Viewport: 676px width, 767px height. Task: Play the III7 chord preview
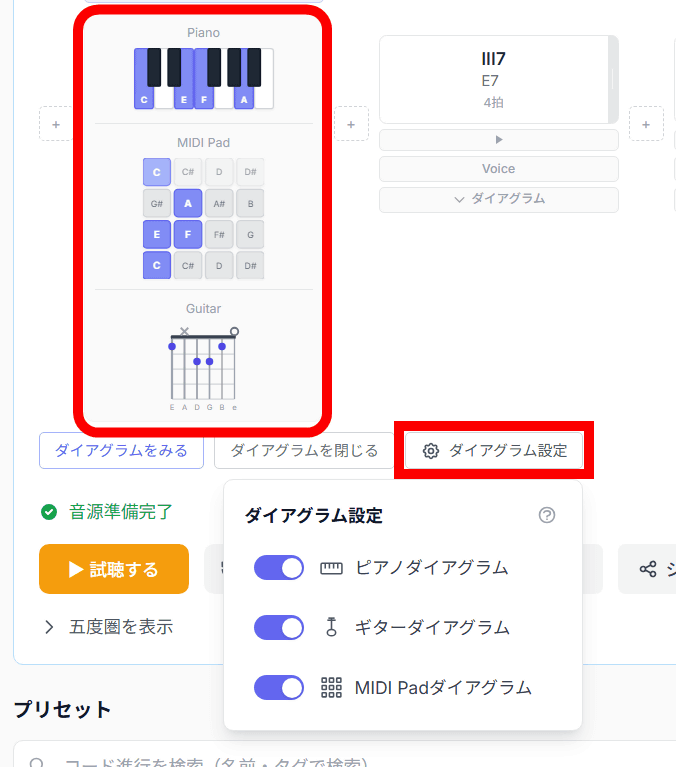click(x=498, y=139)
